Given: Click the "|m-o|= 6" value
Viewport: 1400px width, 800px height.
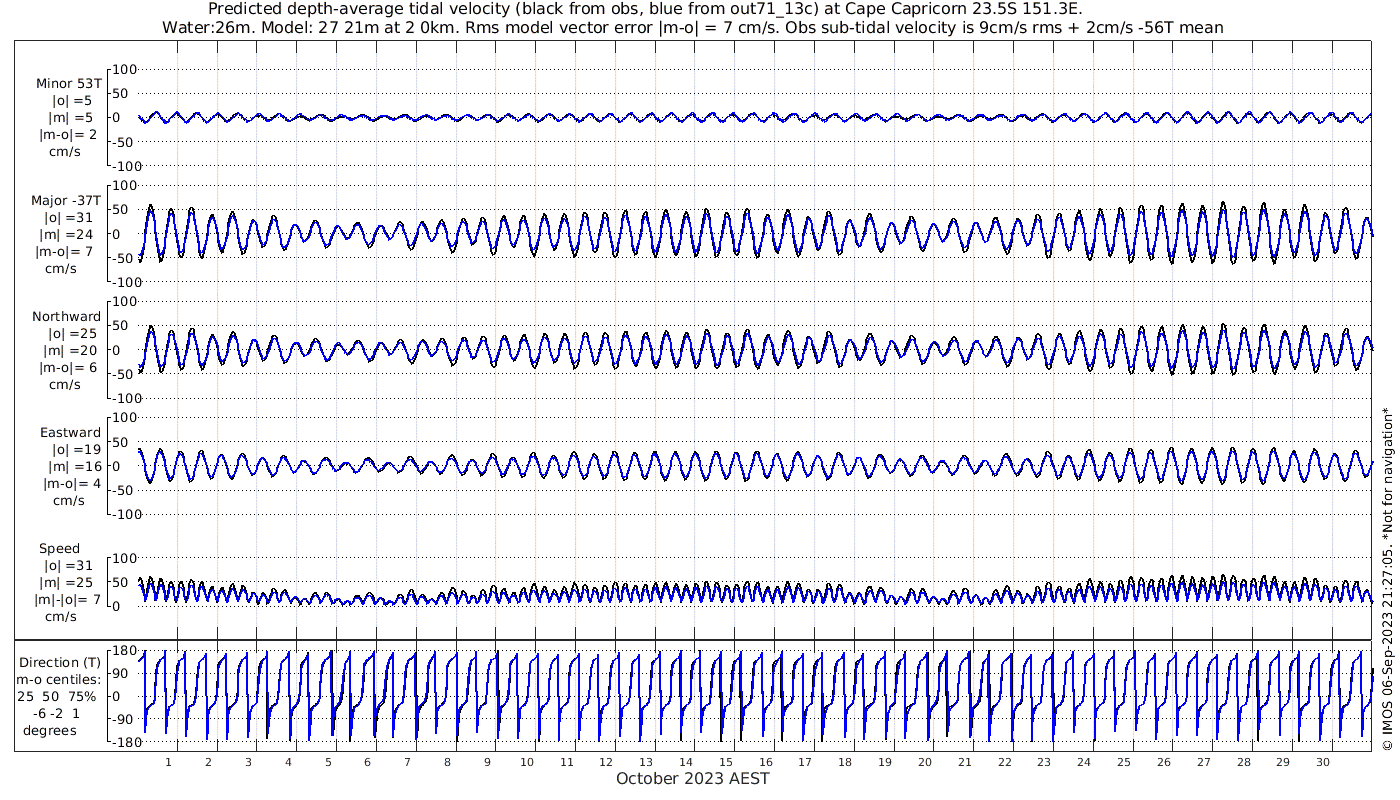Looking at the screenshot, I should pos(68,367).
